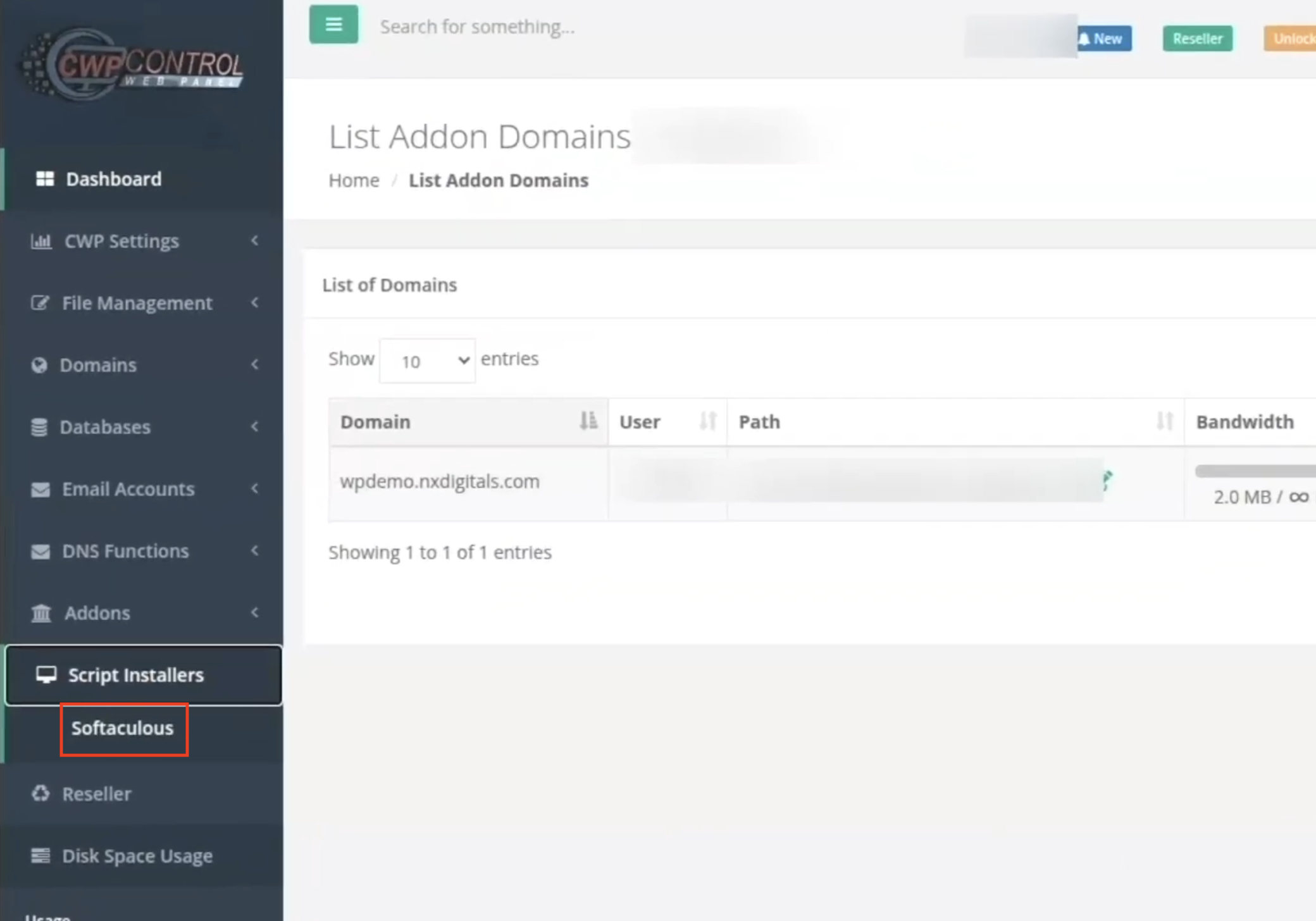
Task: Click the bell icon in New badge
Action: [x=1084, y=39]
